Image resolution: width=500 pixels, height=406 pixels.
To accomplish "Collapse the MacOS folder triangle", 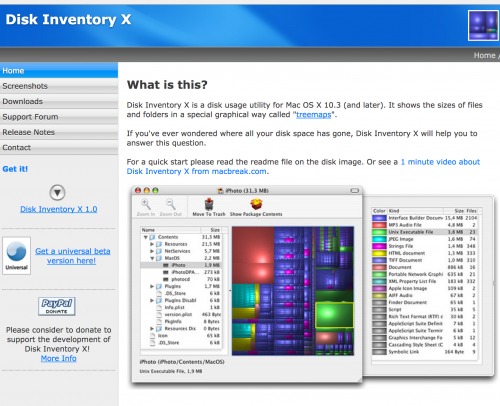I will click(x=152, y=258).
